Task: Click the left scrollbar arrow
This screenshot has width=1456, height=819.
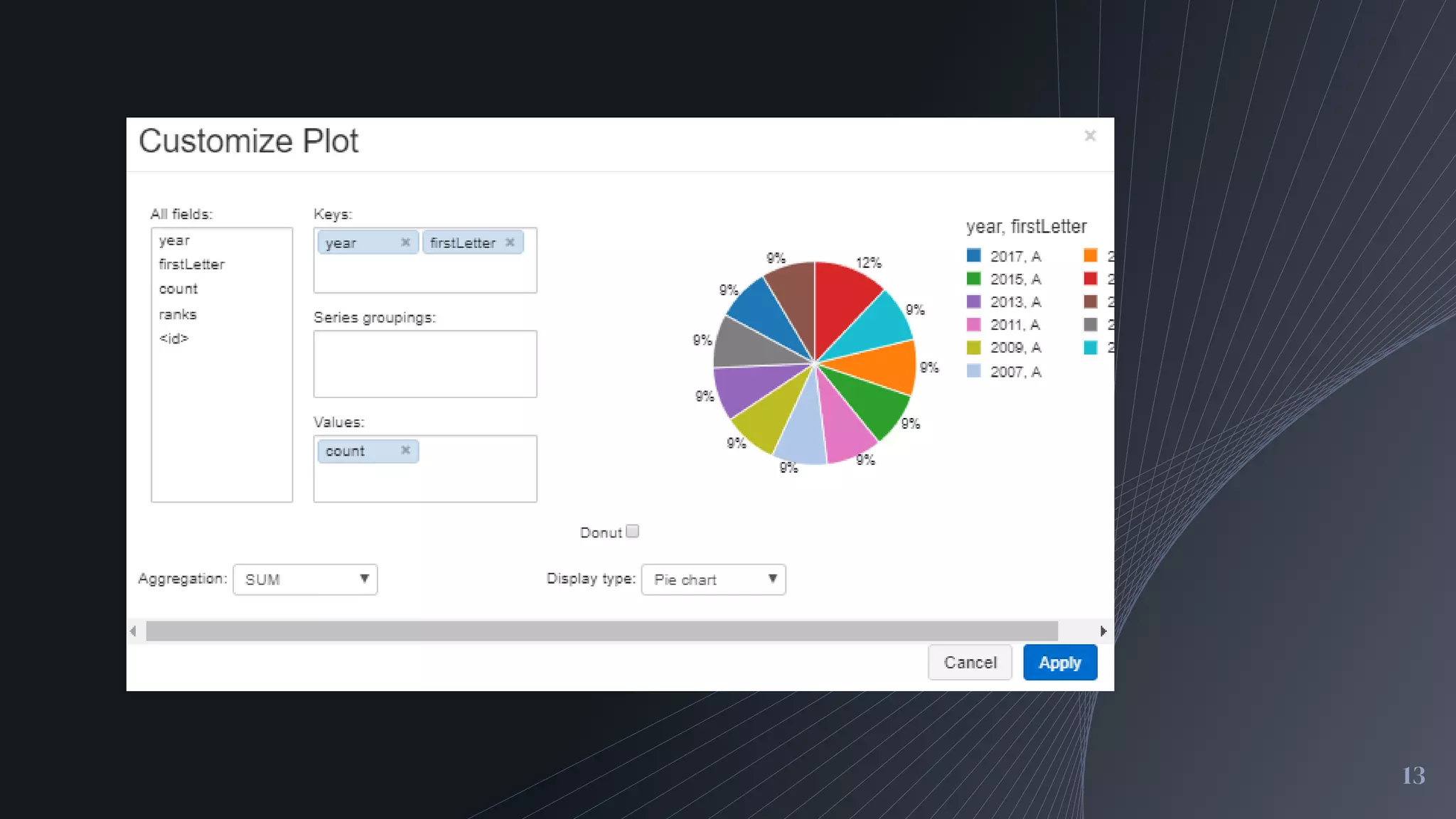Action: pos(133,631)
